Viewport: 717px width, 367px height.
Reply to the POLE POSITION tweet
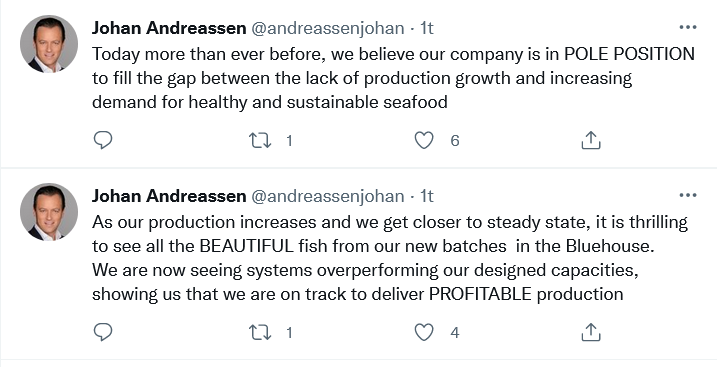point(103,140)
